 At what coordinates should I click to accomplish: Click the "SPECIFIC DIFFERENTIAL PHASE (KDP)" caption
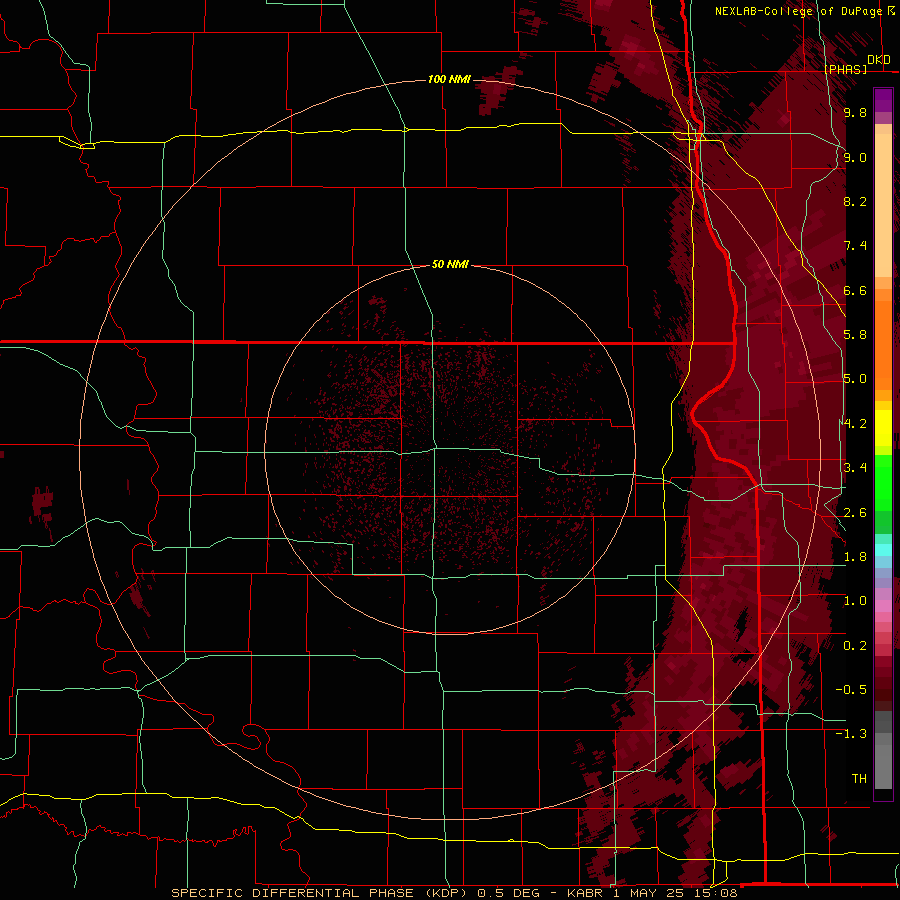click(x=321, y=893)
